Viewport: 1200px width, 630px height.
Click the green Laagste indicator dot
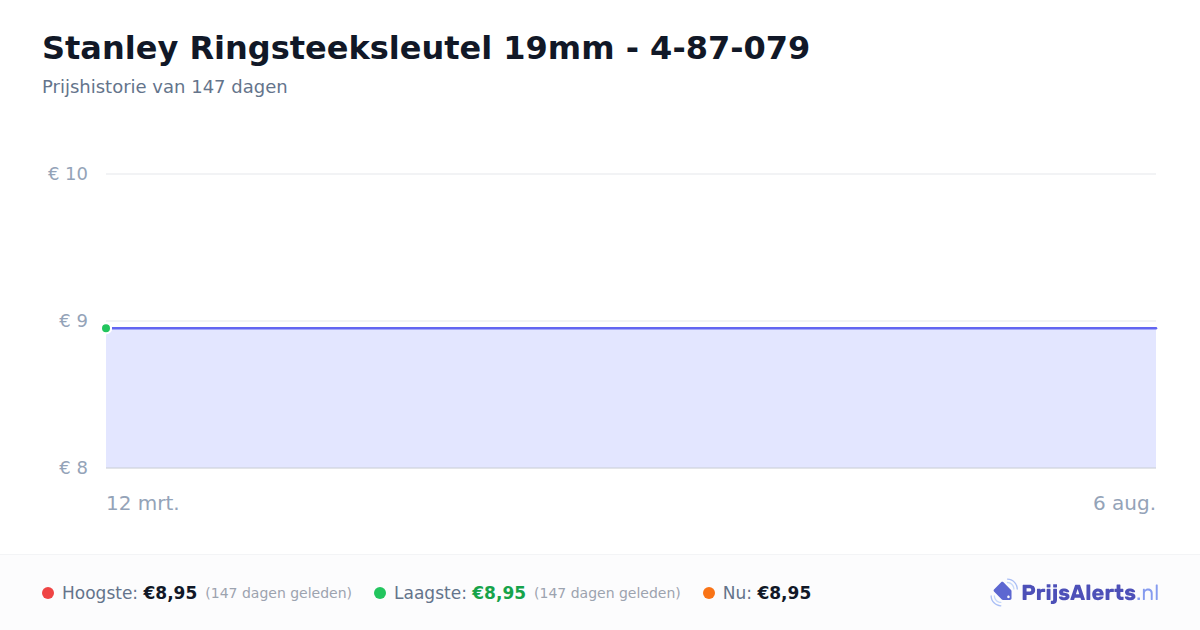[380, 593]
